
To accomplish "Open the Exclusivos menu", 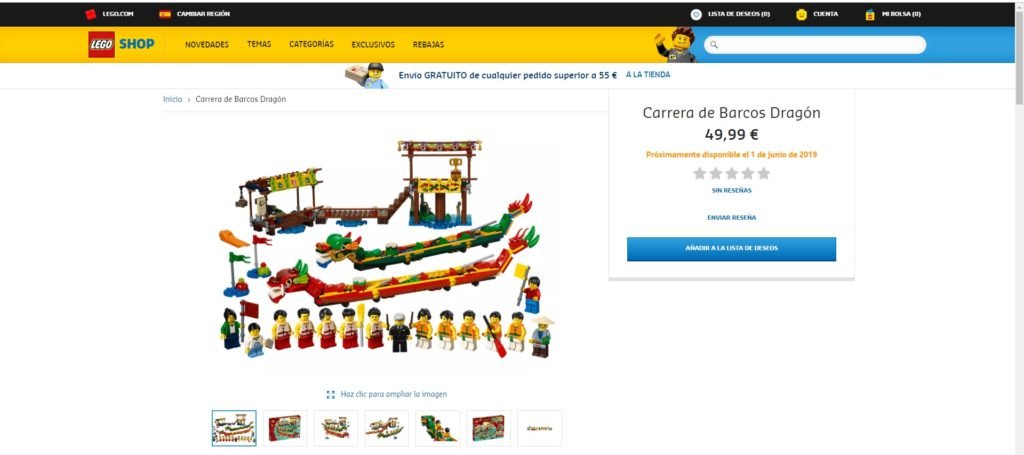I will (x=373, y=45).
